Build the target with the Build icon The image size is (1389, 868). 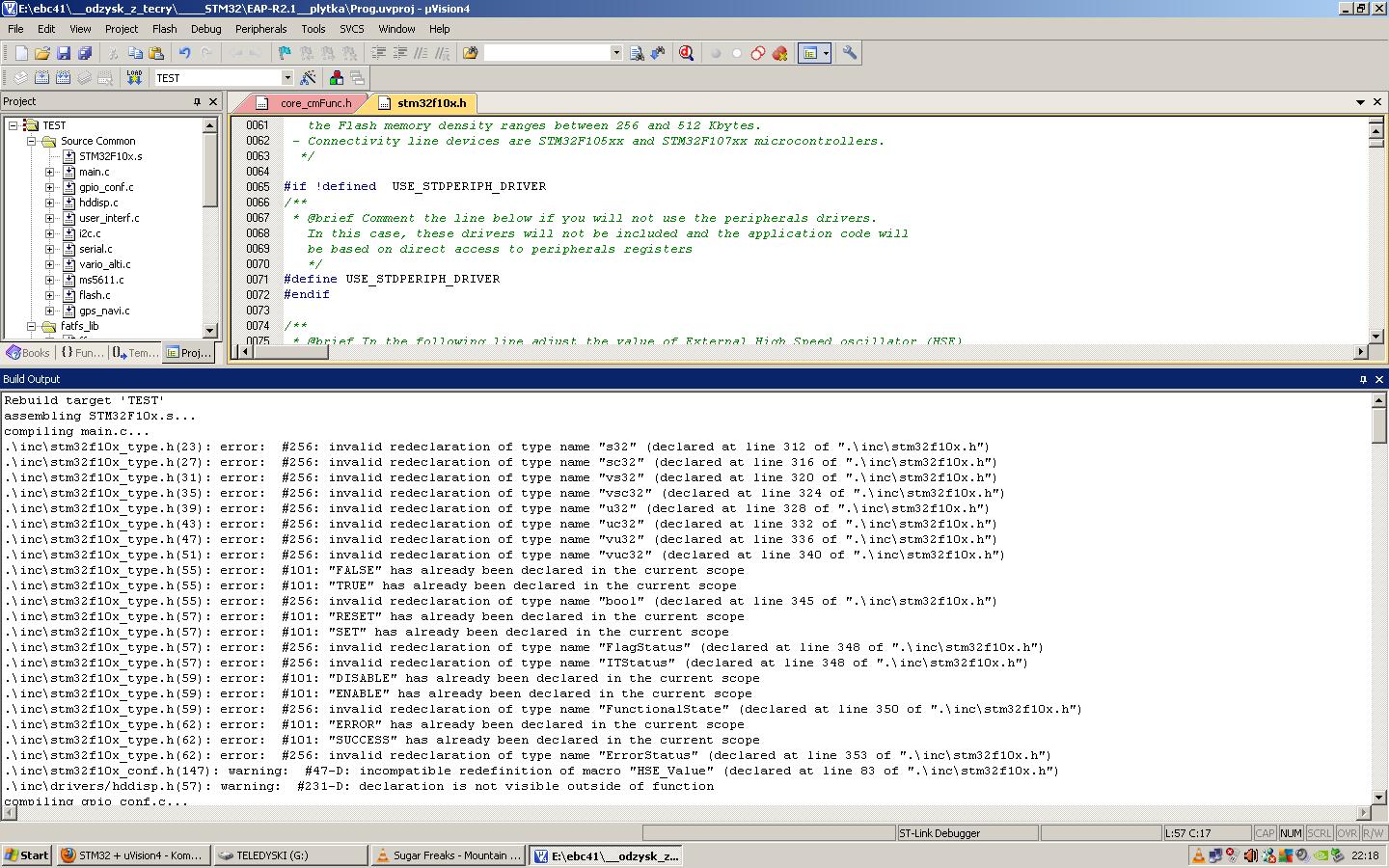coord(42,77)
